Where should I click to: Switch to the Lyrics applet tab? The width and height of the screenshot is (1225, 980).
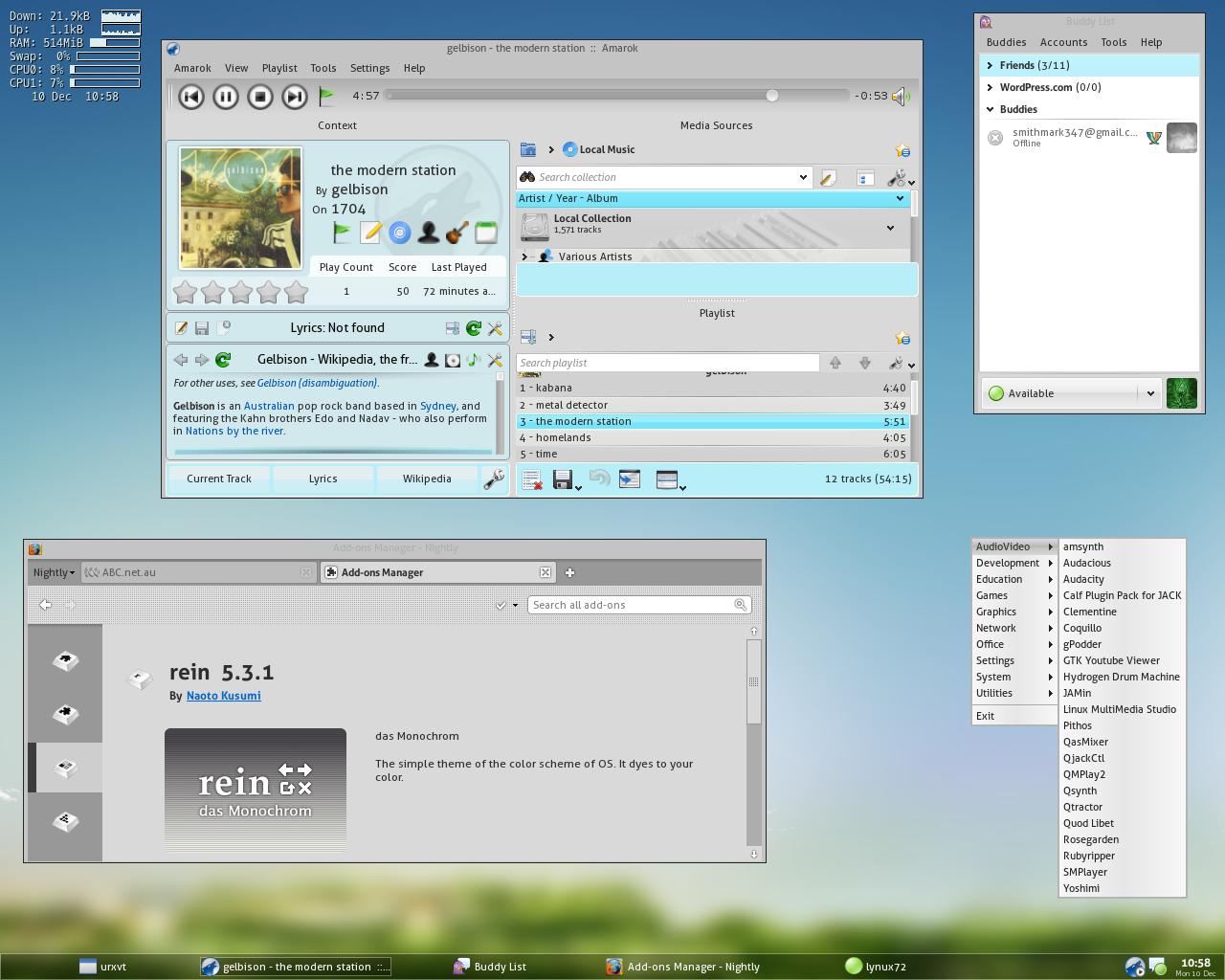point(323,479)
